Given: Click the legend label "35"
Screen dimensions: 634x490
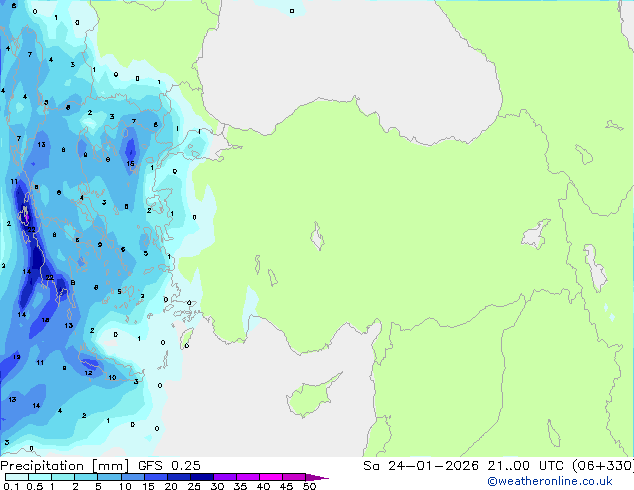Looking at the screenshot, I should [240, 486].
